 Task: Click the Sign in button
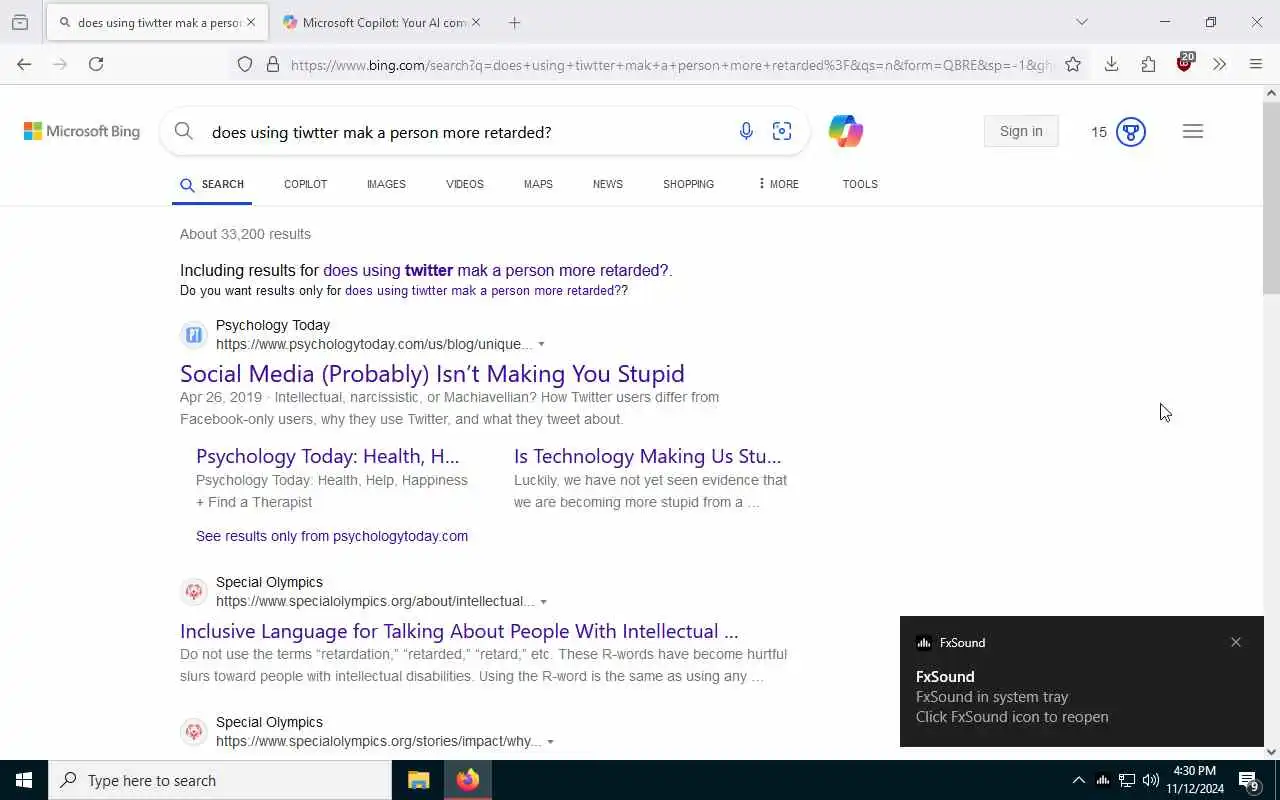click(1021, 131)
